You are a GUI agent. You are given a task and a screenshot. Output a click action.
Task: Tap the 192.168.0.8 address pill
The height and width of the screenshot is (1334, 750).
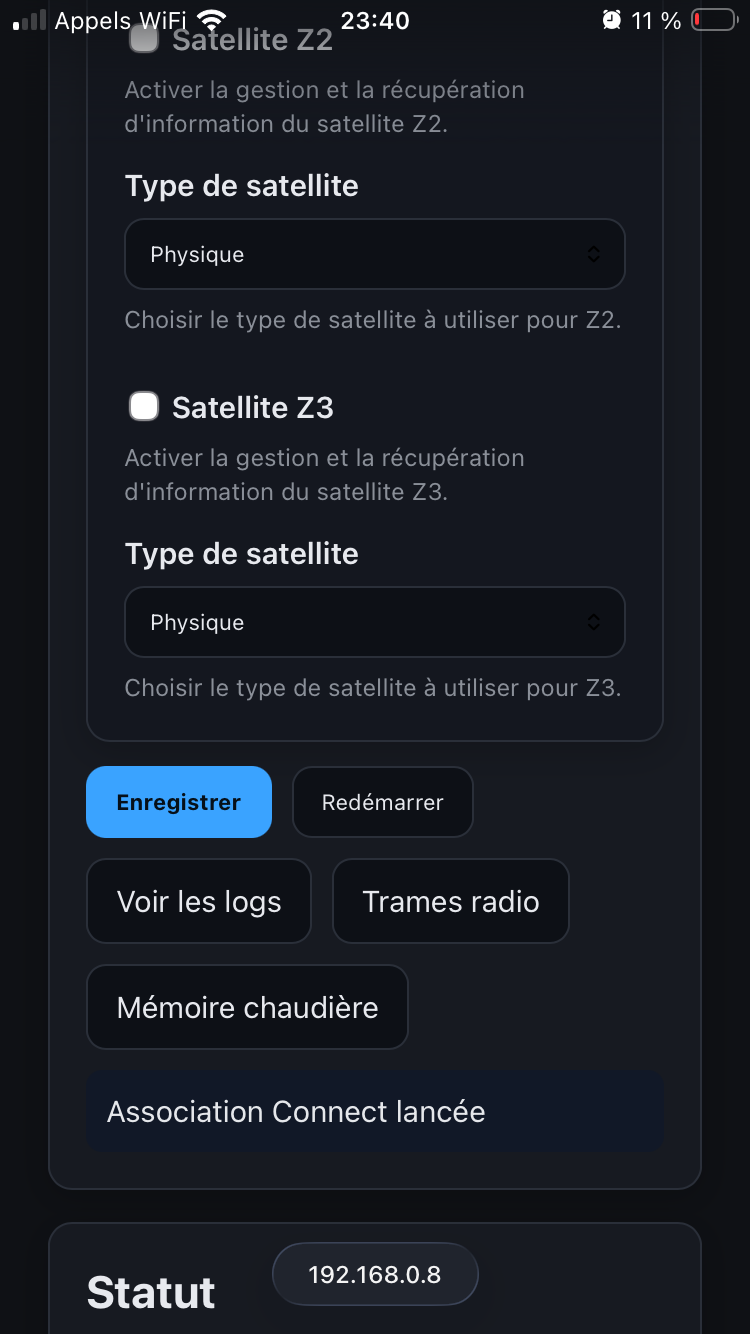pyautogui.click(x=375, y=1274)
